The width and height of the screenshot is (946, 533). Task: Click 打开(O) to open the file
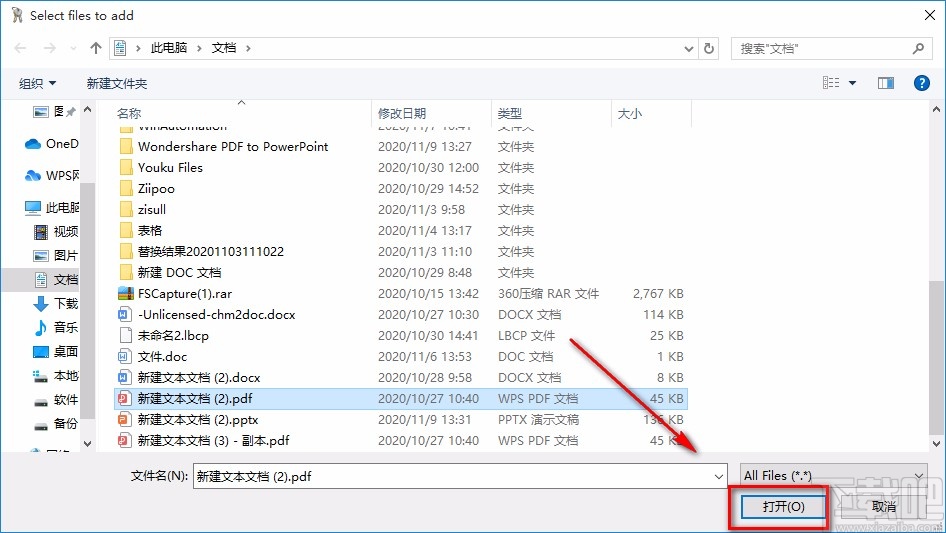click(x=783, y=506)
